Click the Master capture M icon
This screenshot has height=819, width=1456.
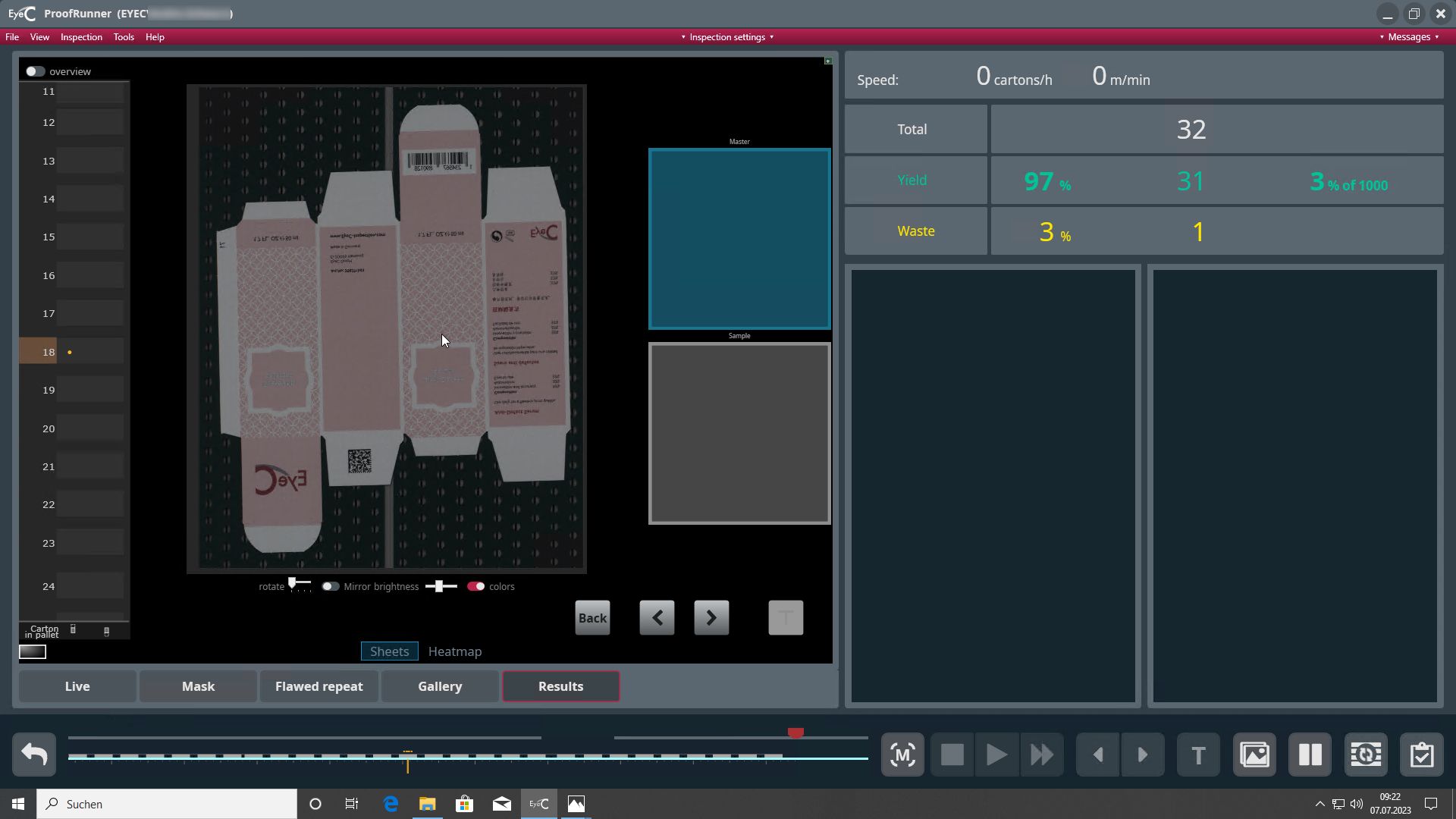pos(902,755)
